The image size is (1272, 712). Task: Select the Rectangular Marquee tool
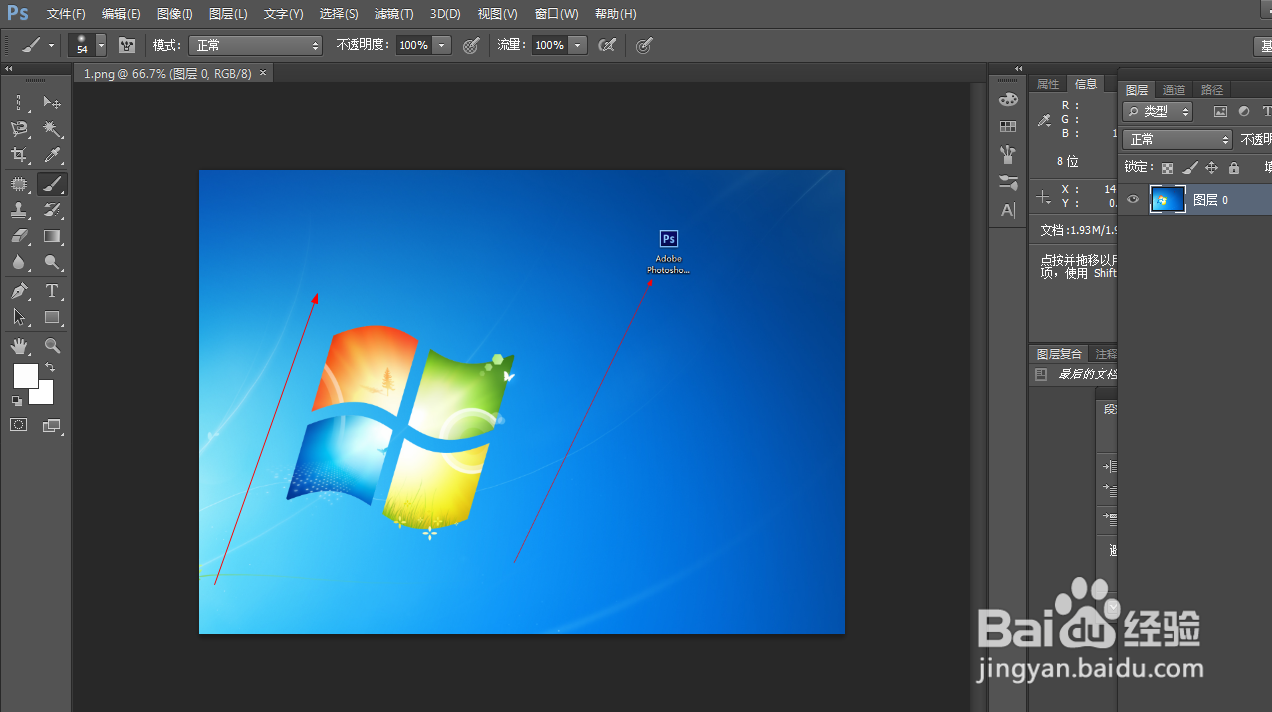(x=19, y=103)
